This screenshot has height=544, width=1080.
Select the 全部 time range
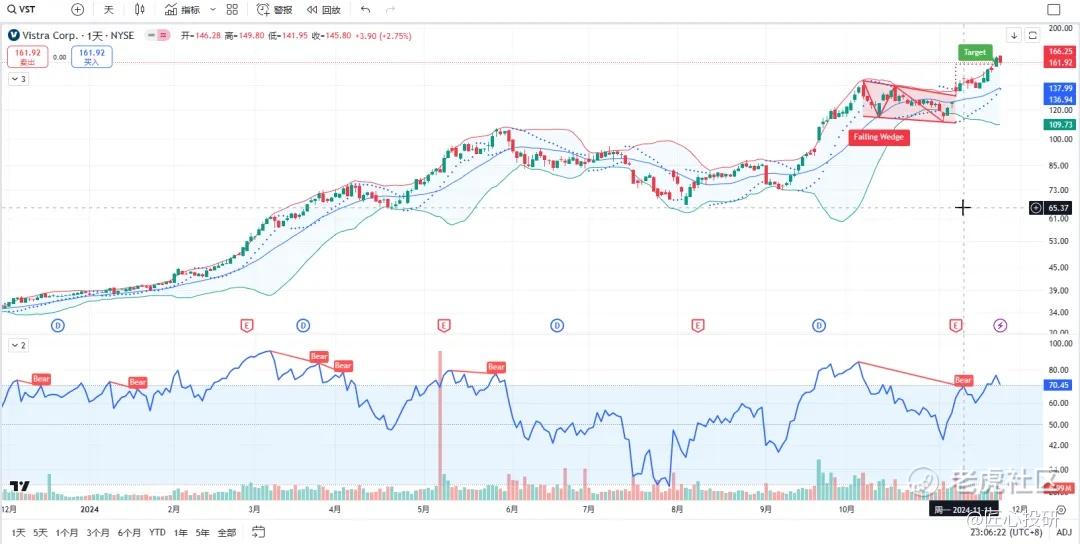(x=227, y=532)
